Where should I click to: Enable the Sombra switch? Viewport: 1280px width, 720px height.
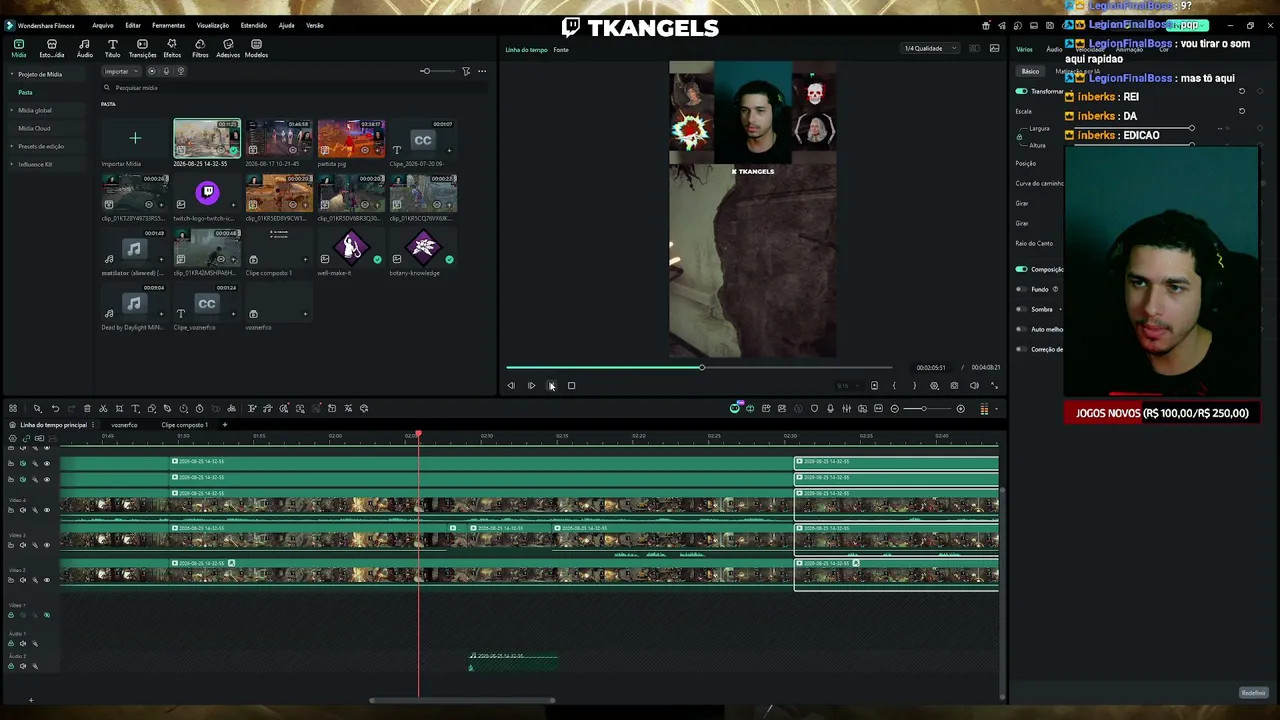tap(1021, 309)
